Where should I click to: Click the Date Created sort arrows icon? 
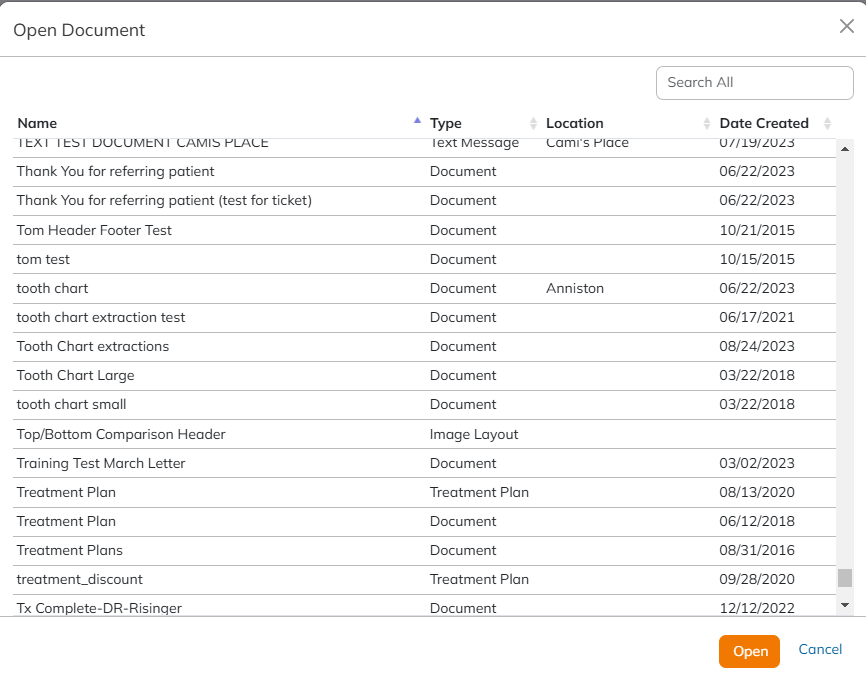click(827, 123)
